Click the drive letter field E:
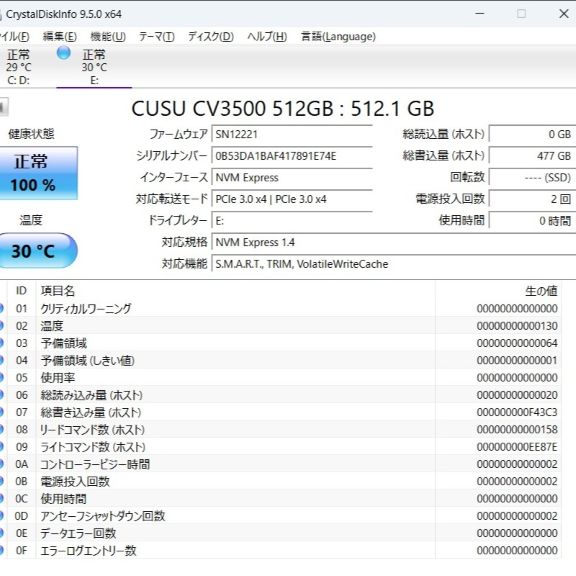This screenshot has width=576, height=576. point(292,221)
